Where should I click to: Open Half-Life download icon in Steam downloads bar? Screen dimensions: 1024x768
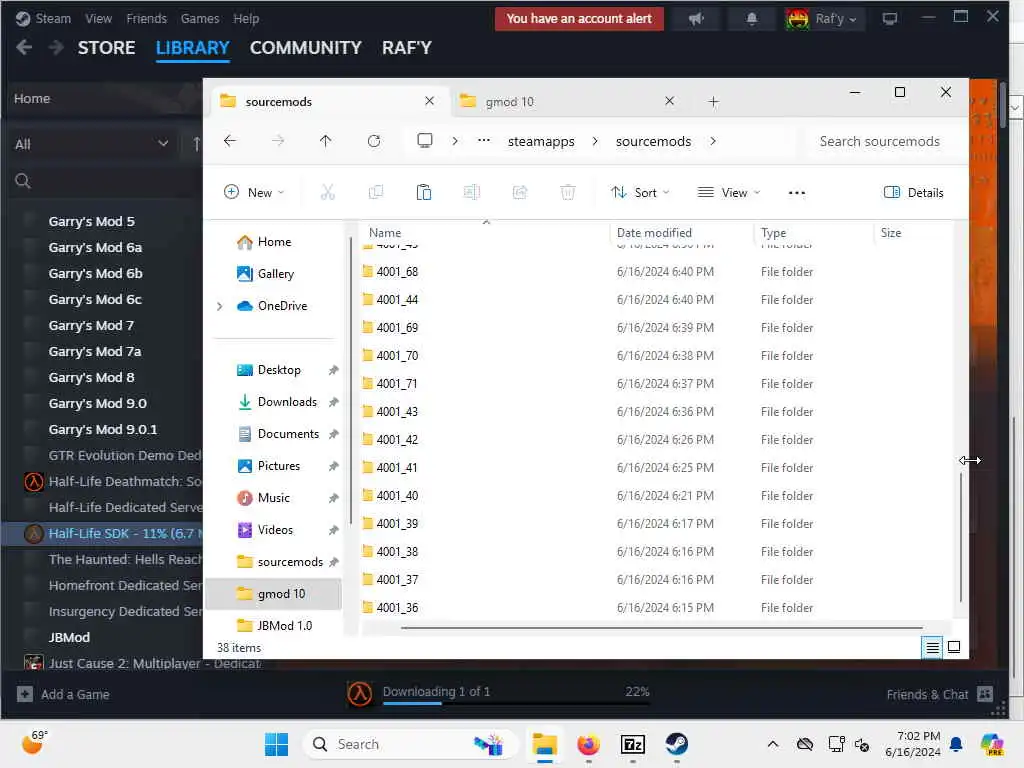coord(359,694)
